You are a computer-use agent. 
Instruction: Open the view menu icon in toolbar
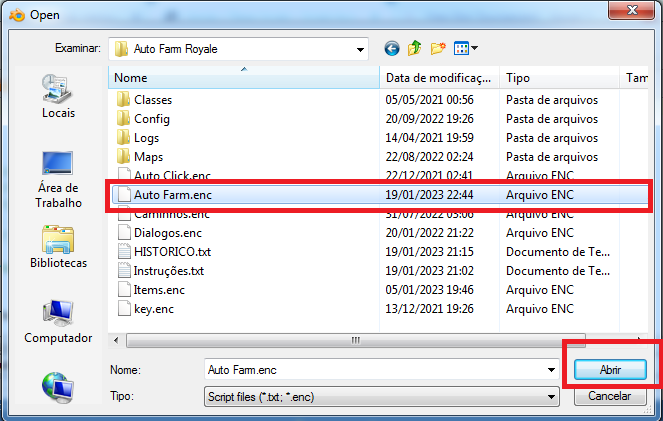click(465, 48)
